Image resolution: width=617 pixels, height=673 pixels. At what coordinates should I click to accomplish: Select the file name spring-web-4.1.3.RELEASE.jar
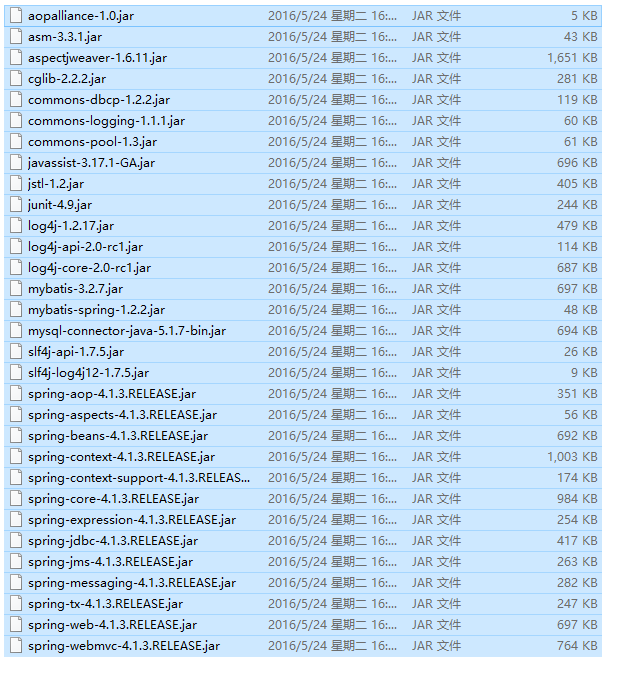112,626
